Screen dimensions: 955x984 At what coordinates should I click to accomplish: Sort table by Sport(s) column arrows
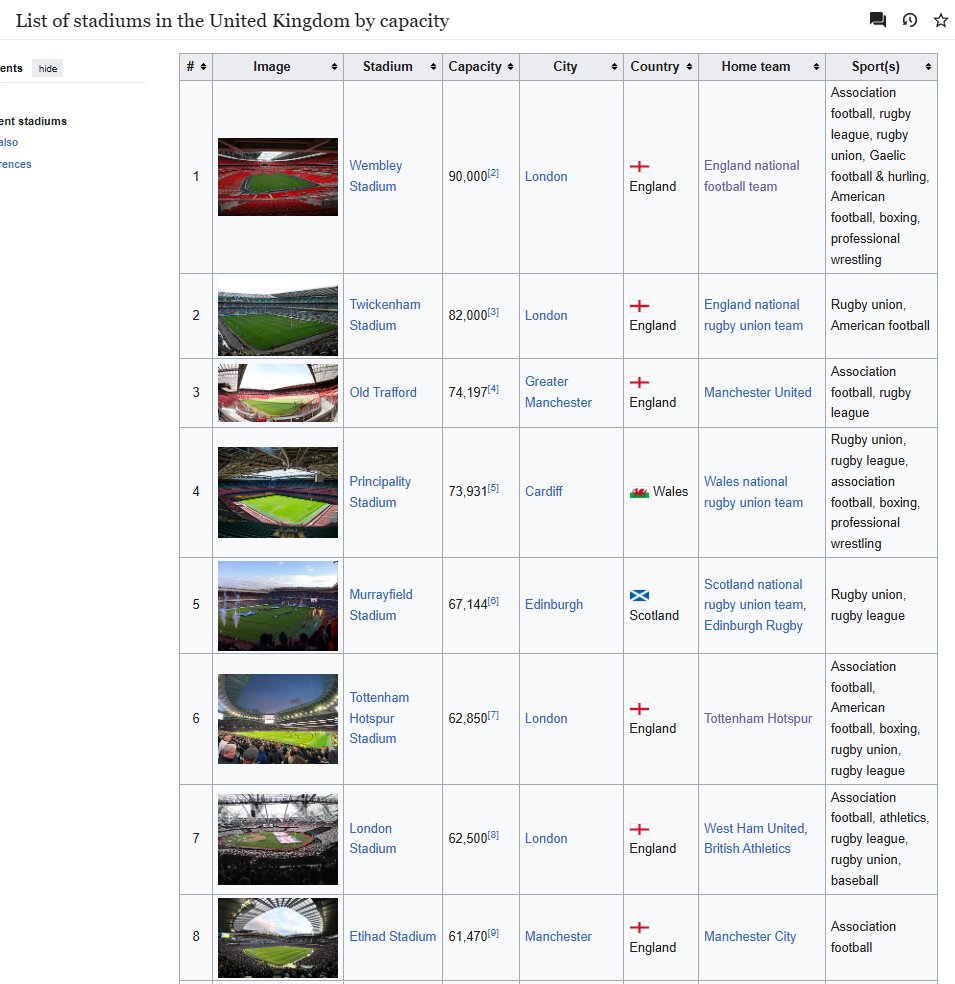[929, 67]
